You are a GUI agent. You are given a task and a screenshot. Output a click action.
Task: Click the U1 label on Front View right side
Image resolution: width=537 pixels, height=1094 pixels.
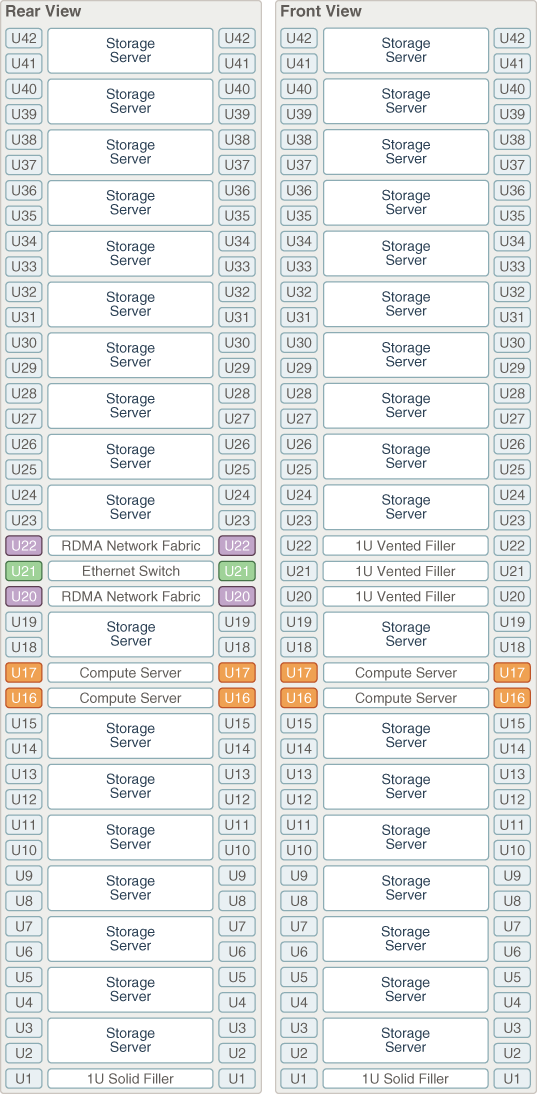click(x=513, y=1079)
